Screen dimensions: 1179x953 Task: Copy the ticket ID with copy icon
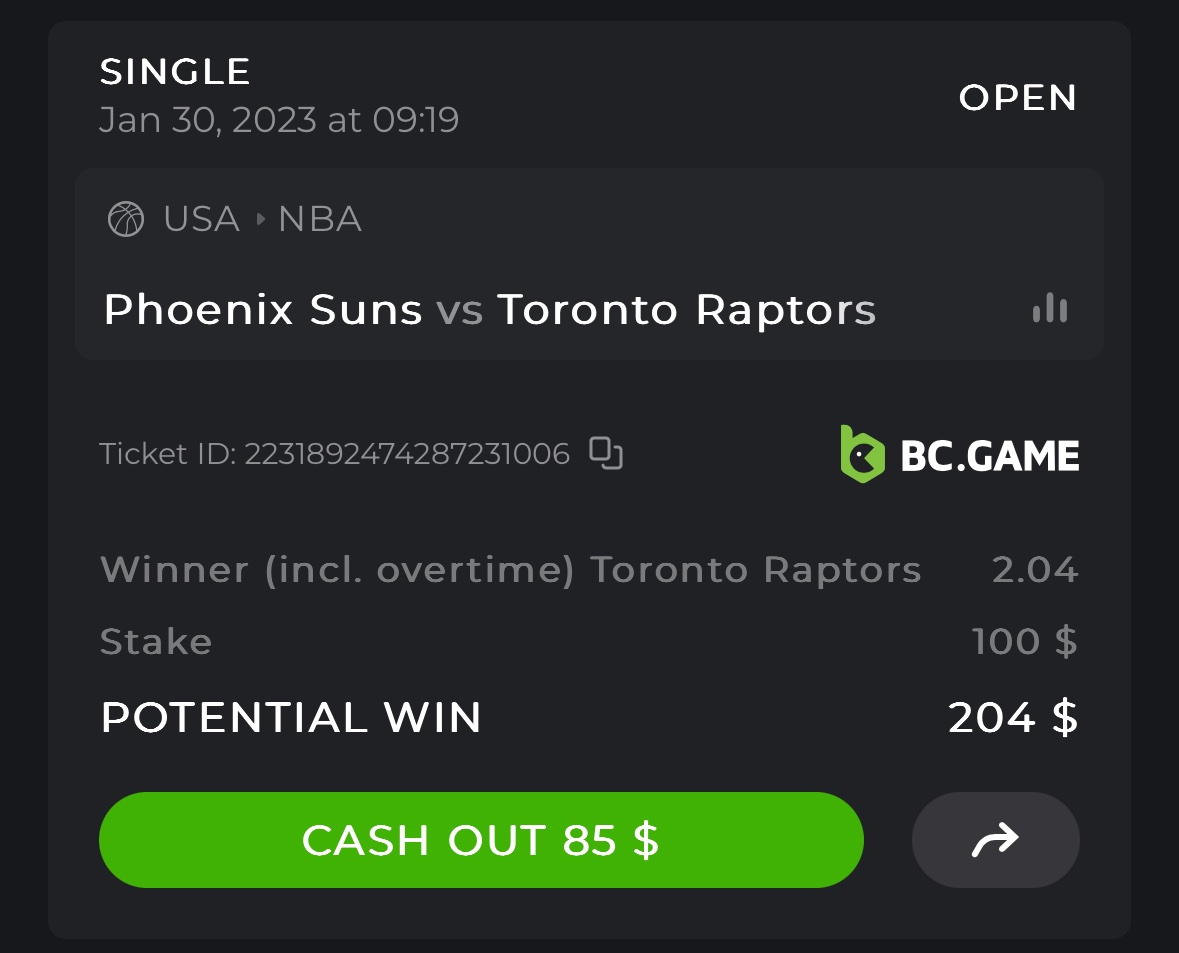[x=606, y=454]
